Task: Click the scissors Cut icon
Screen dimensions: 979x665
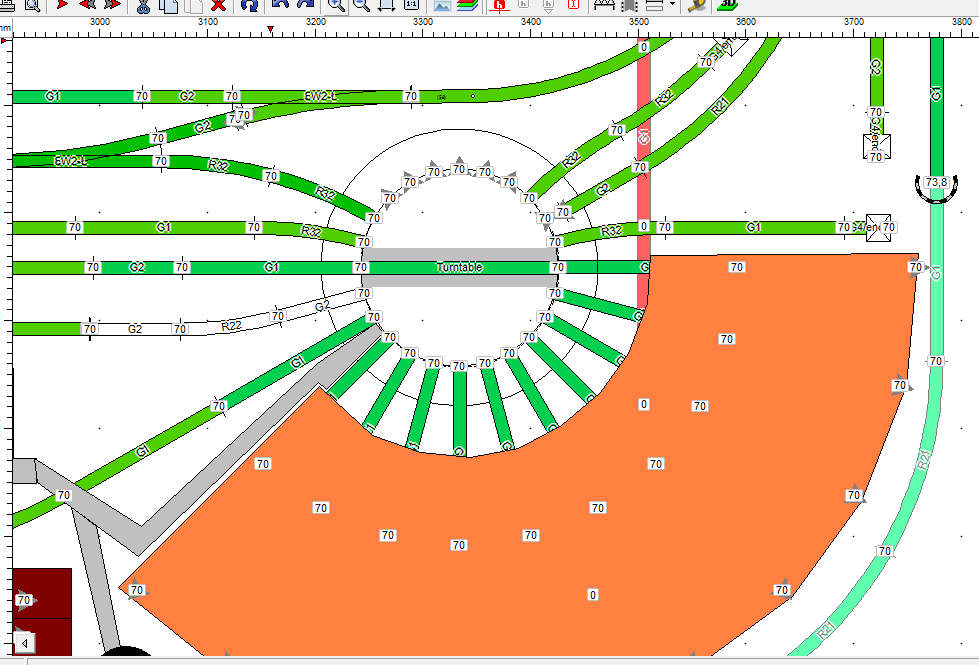Action: click(143, 5)
